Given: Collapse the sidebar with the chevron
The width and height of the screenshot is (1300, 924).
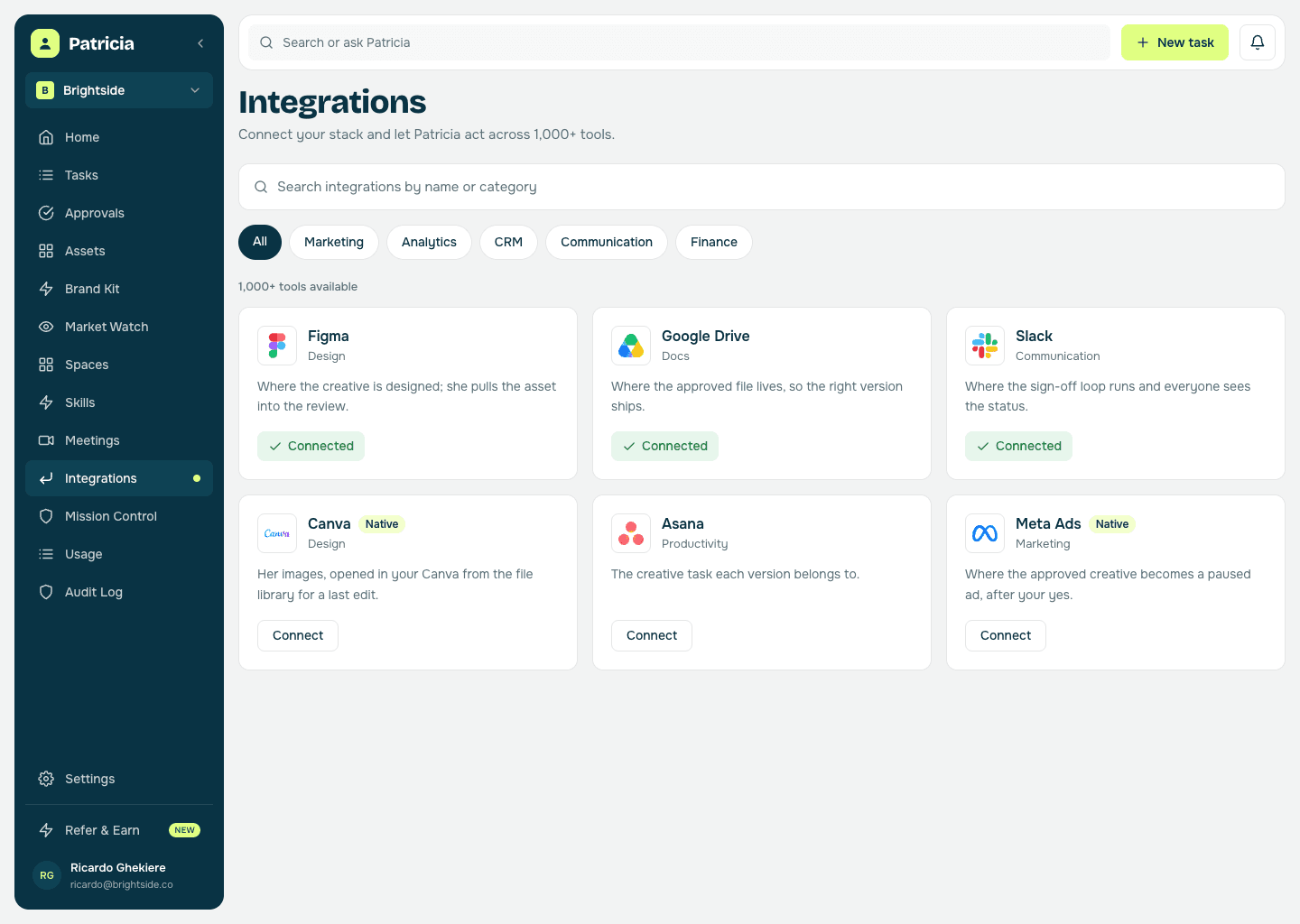Looking at the screenshot, I should [200, 43].
